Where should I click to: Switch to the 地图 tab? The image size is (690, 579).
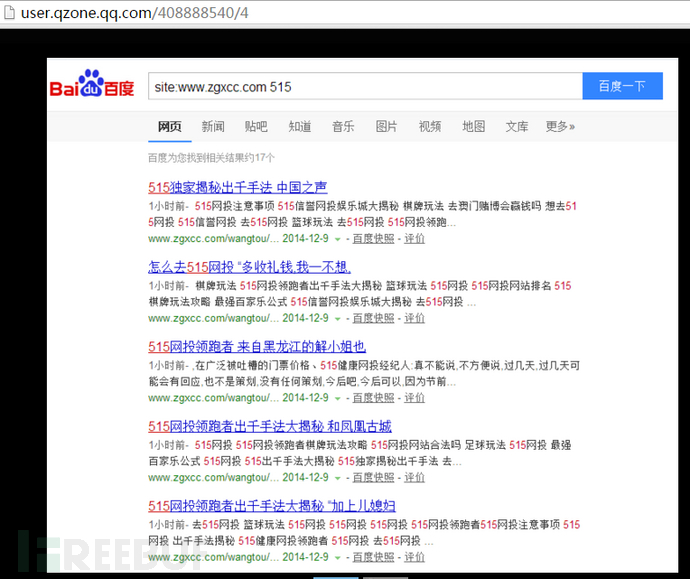coord(473,127)
